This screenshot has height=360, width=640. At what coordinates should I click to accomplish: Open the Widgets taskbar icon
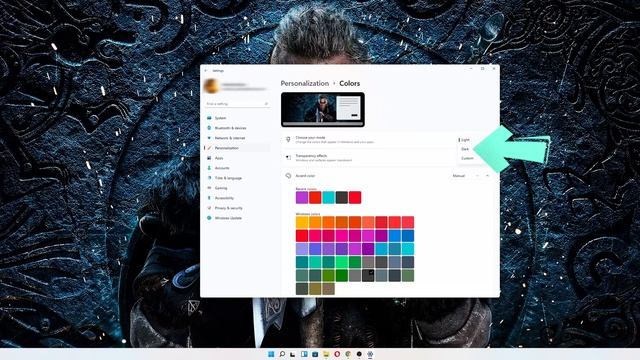pyautogui.click(x=304, y=354)
